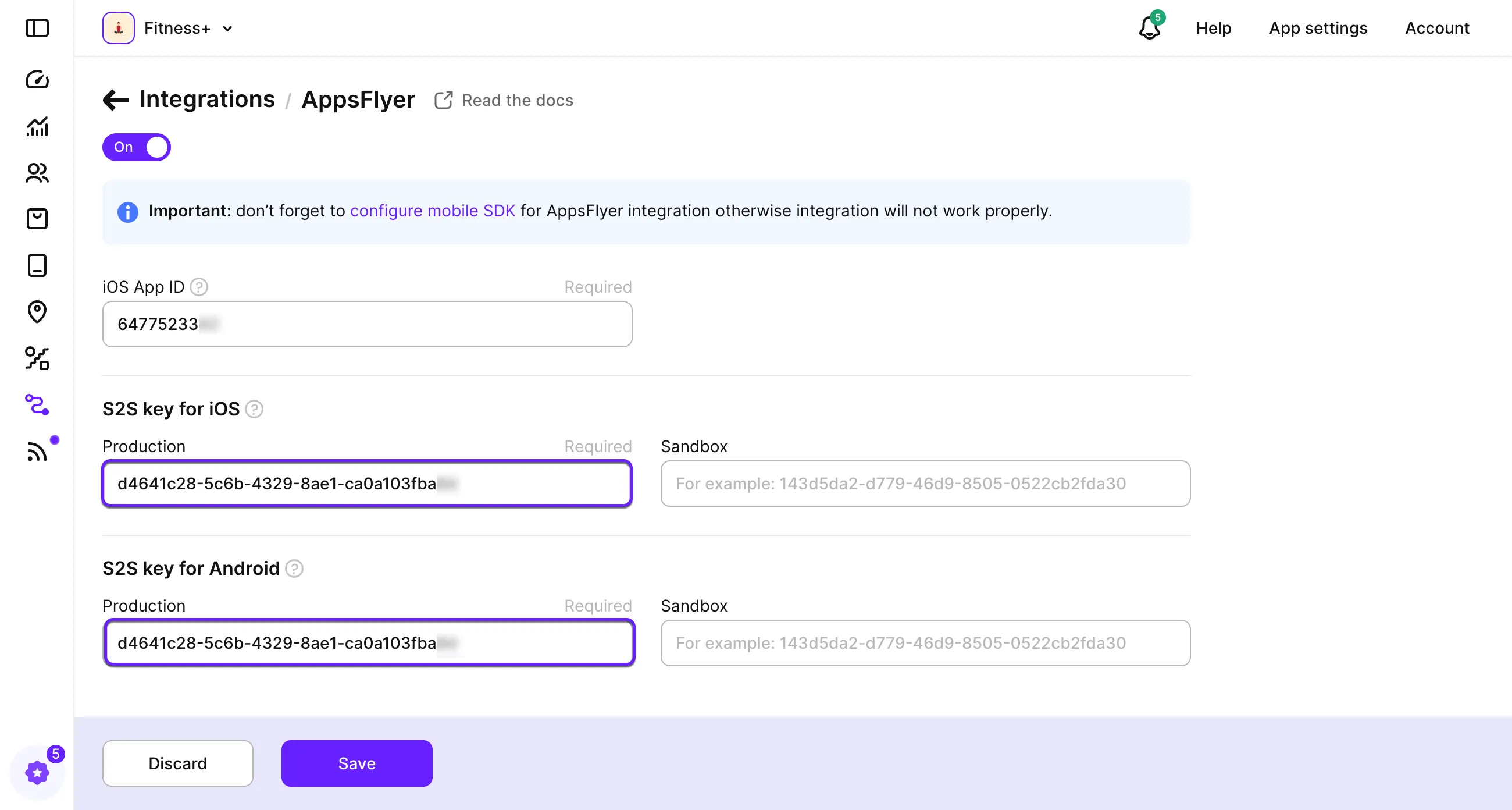This screenshot has height=810, width=1512.
Task: Open the dashboard gauge icon
Action: click(37, 79)
